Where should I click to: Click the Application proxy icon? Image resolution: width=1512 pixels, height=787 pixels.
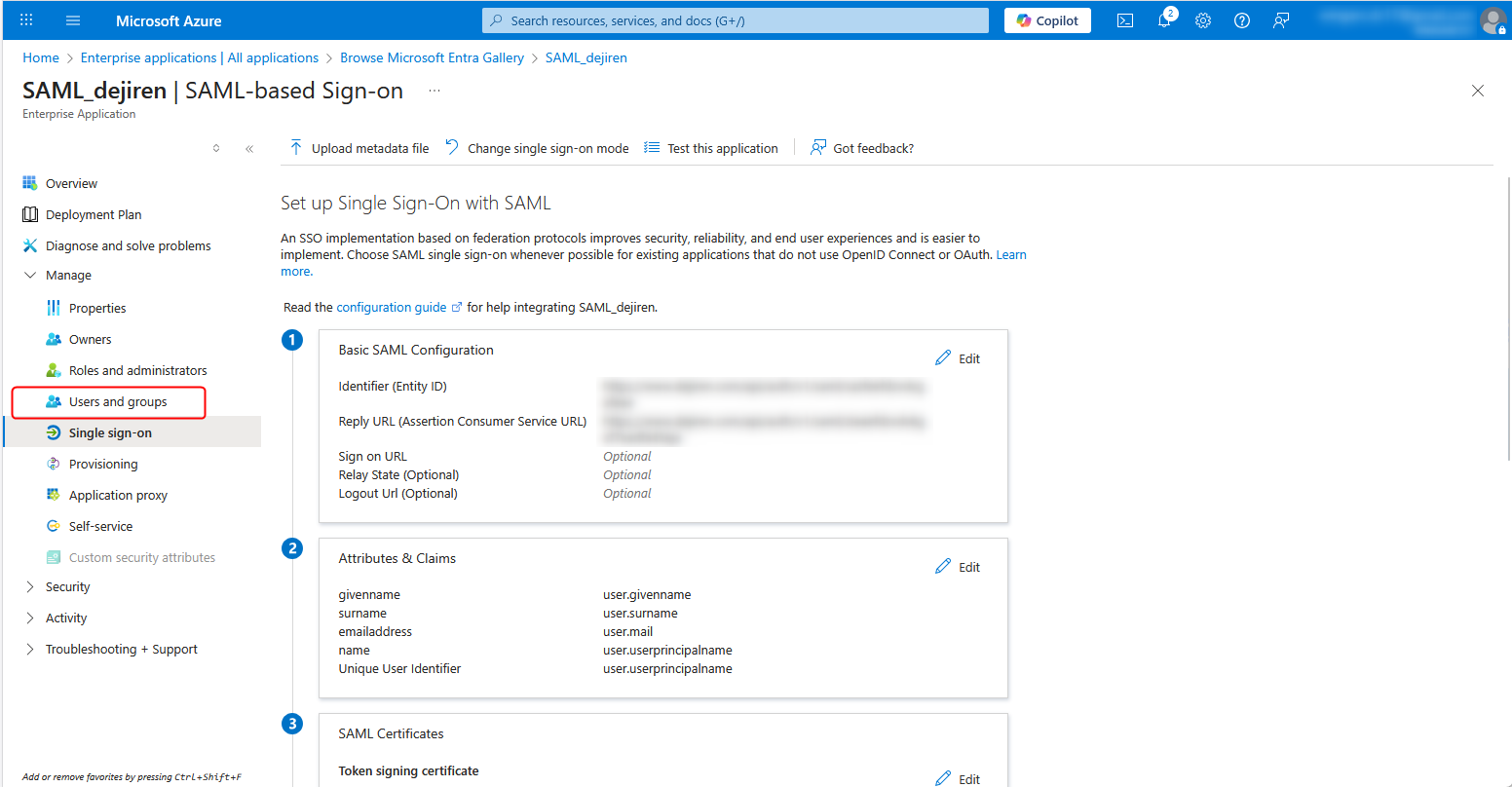tap(54, 495)
